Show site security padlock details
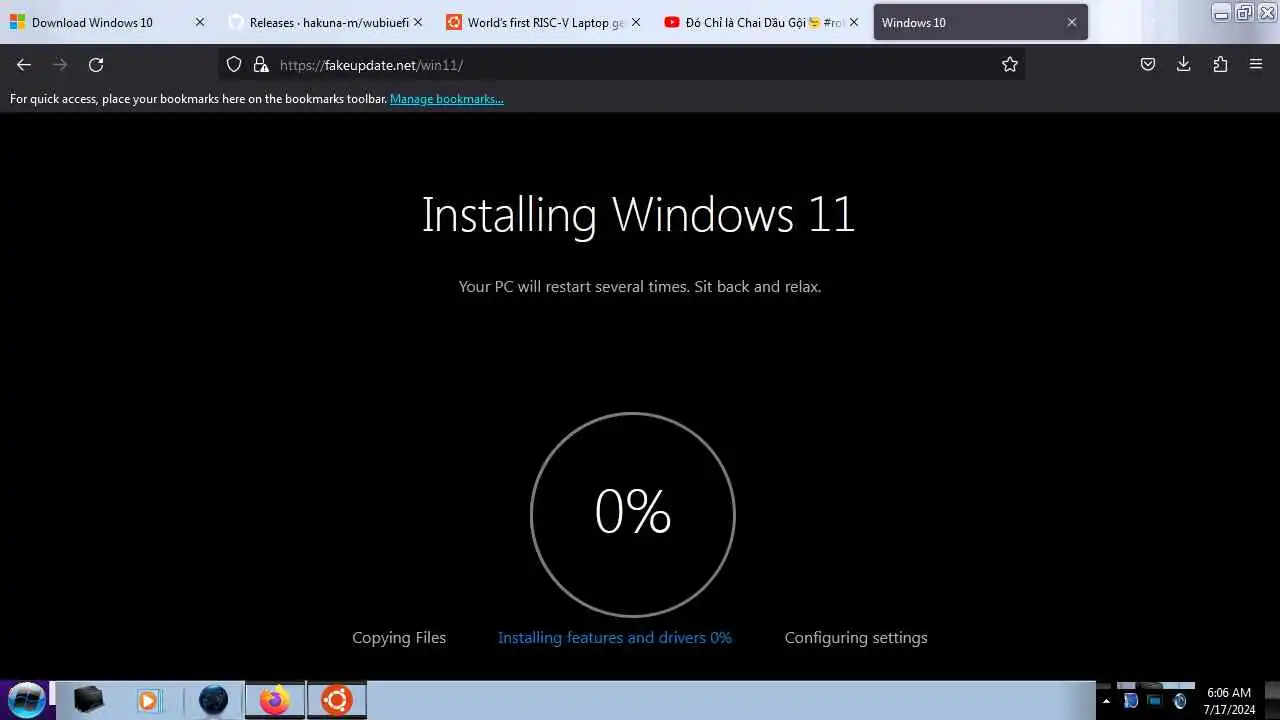Image resolution: width=1280 pixels, height=720 pixels. tap(261, 64)
